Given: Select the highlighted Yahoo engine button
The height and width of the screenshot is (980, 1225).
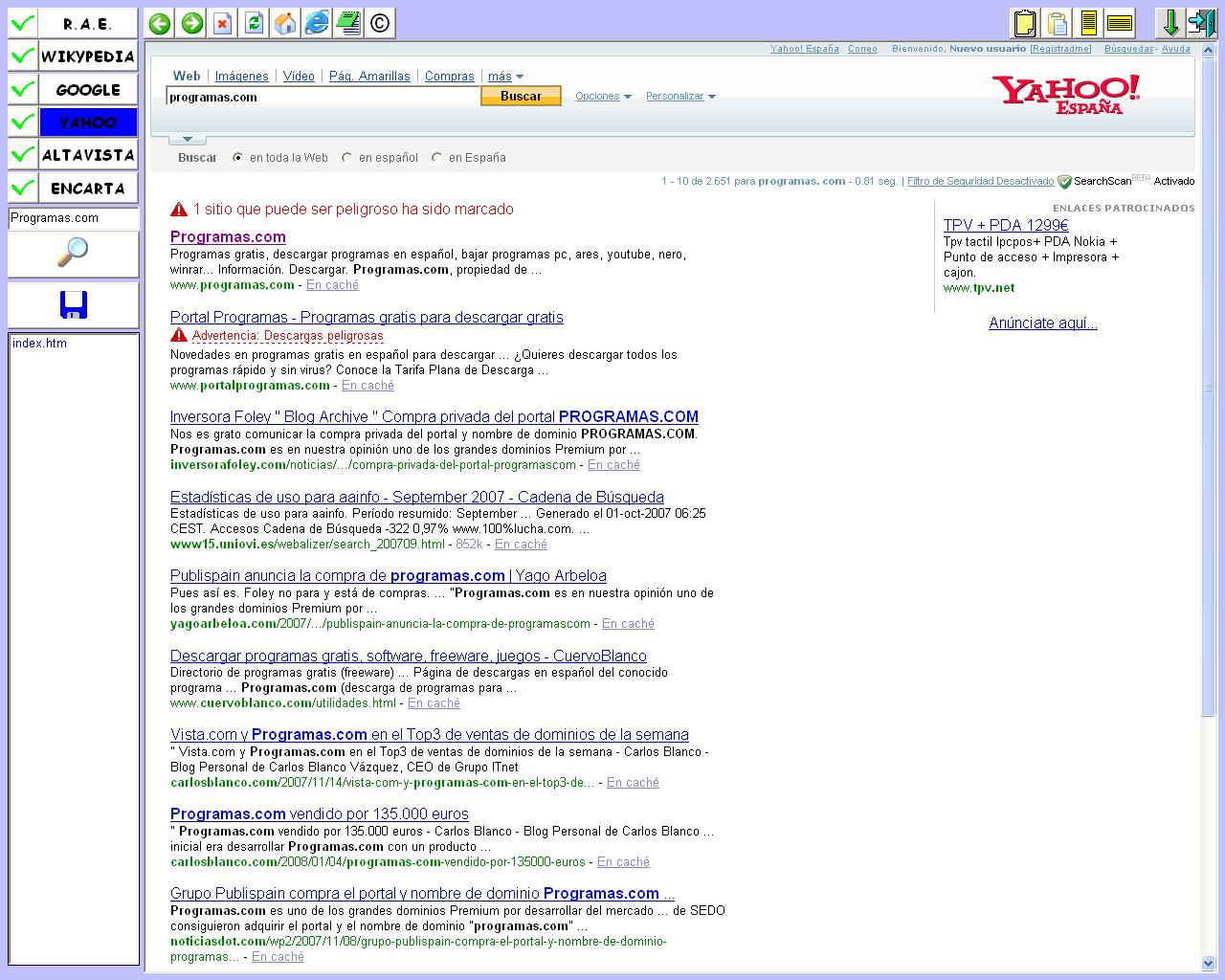Looking at the screenshot, I should (88, 122).
